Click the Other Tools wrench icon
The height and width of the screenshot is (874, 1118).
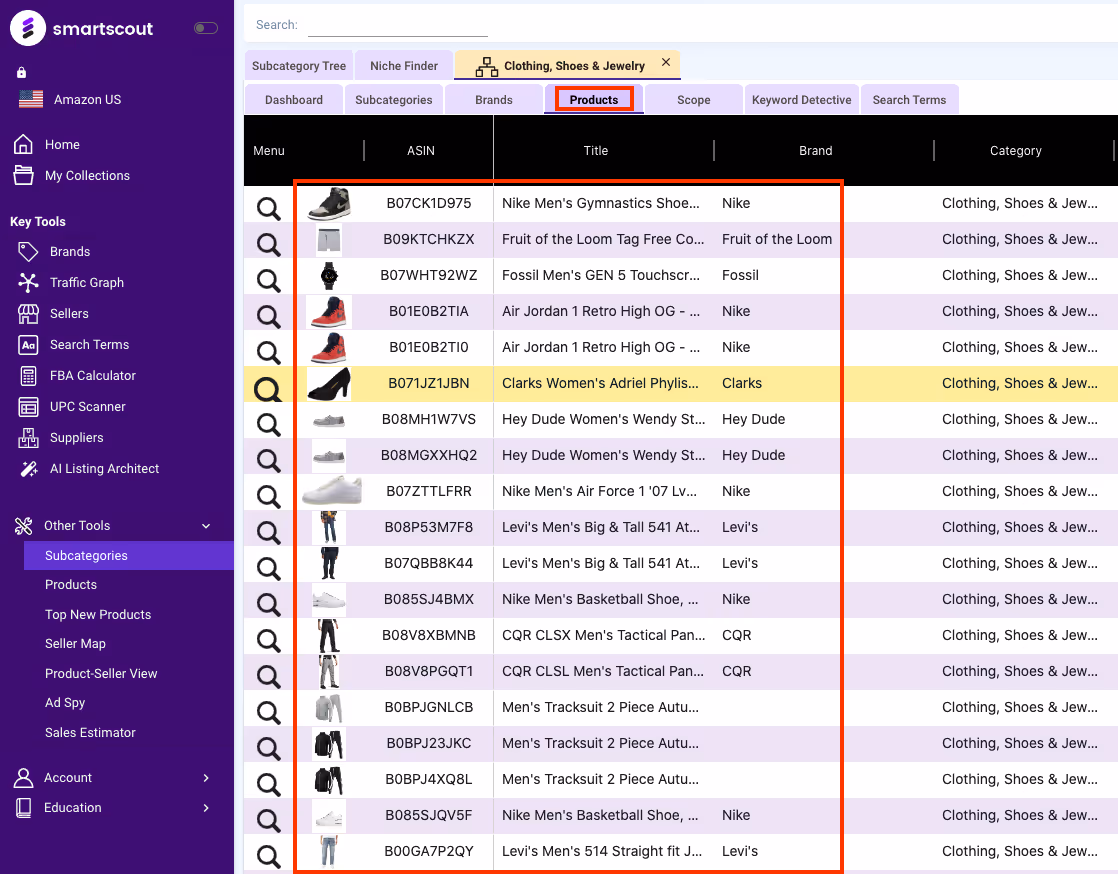[24, 525]
